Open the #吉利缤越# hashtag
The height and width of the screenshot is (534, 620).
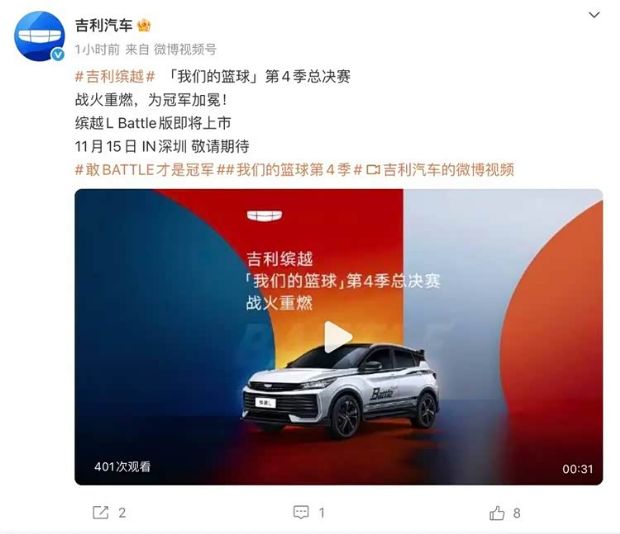tap(115, 77)
